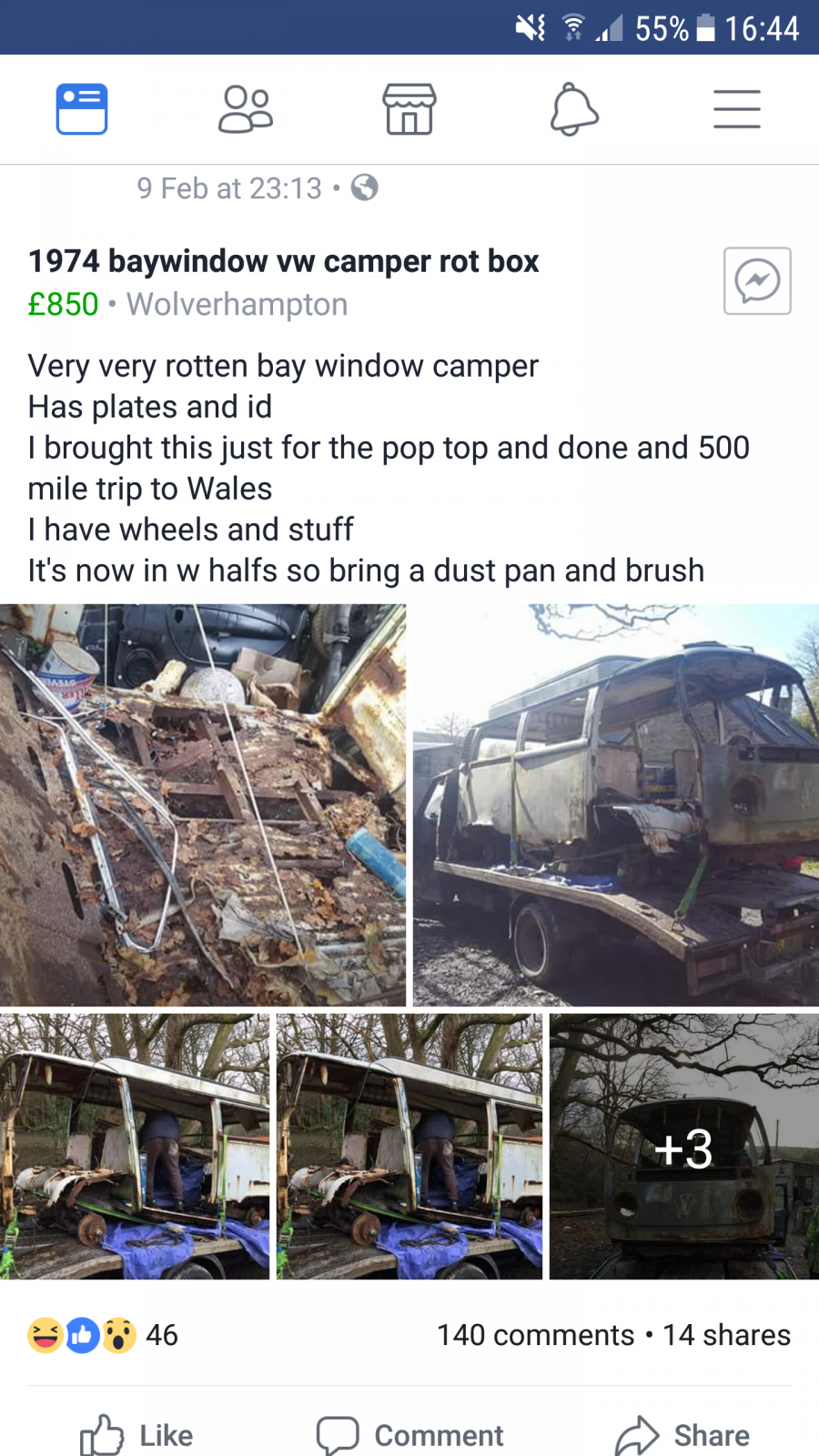The width and height of the screenshot is (819, 1456).
Task: Tap the listing title 1974 baywindow camper
Action: tap(284, 261)
